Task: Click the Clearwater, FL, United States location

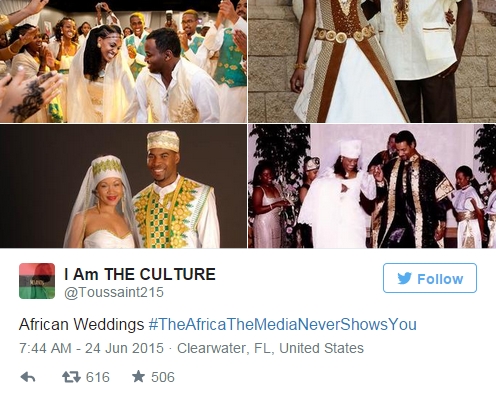Action: coord(270,348)
